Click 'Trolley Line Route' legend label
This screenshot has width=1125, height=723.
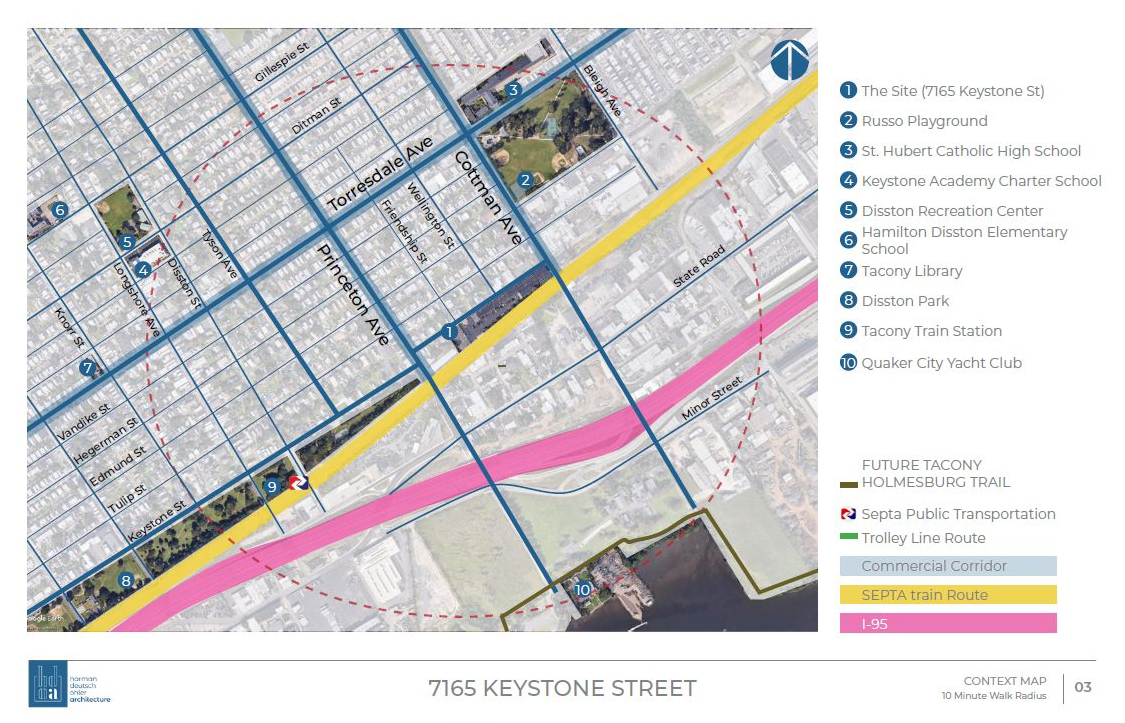coord(923,538)
